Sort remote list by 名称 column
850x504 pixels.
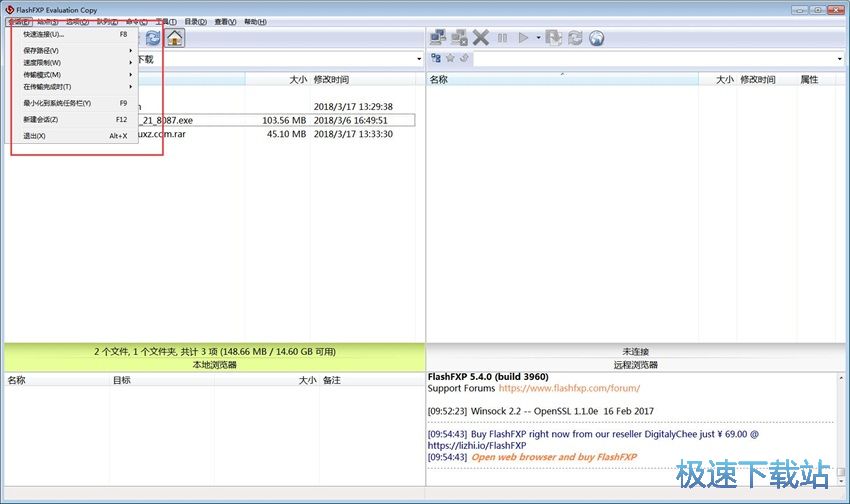tap(562, 80)
